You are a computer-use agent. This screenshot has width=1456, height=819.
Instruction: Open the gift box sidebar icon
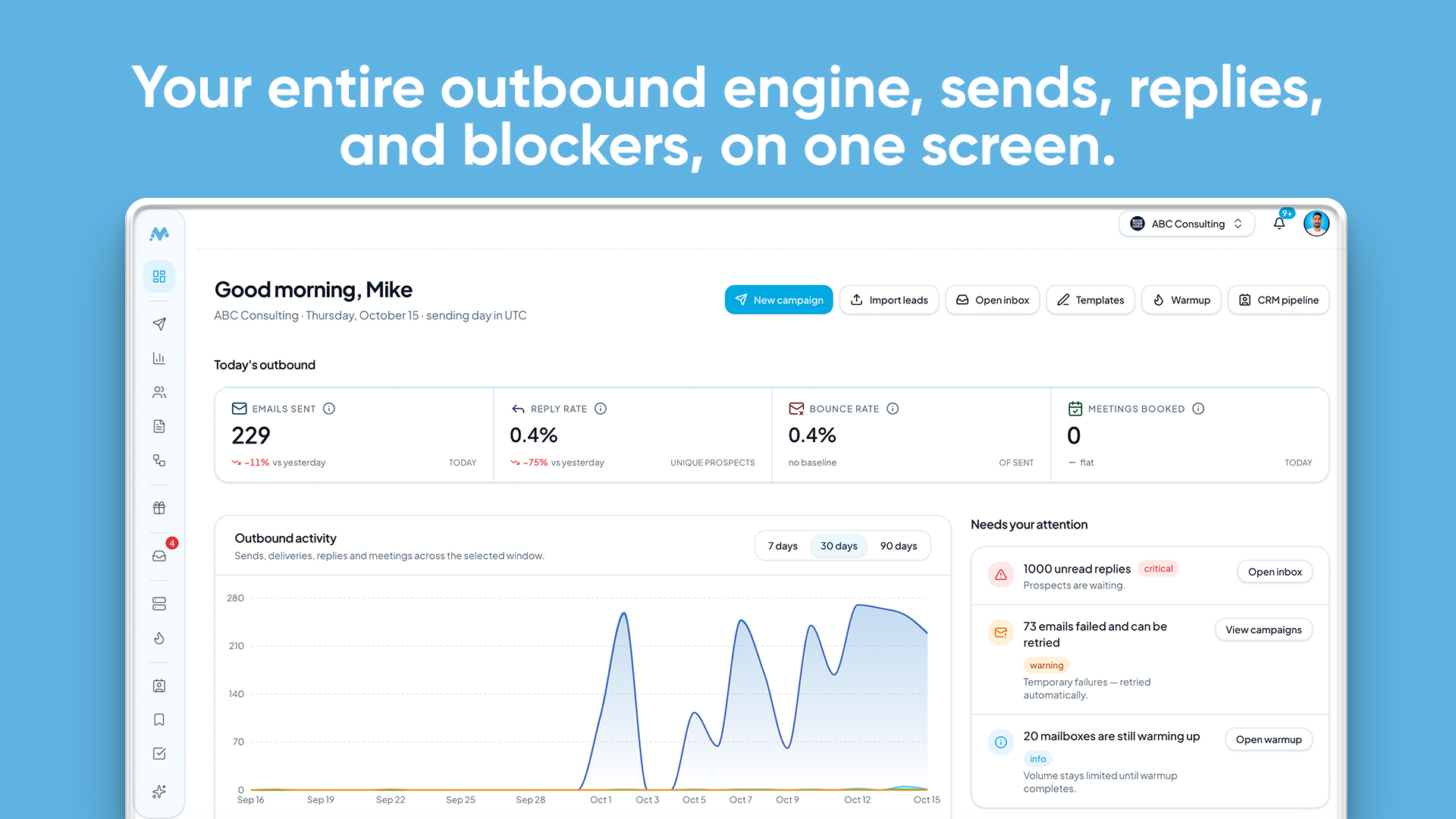159,507
